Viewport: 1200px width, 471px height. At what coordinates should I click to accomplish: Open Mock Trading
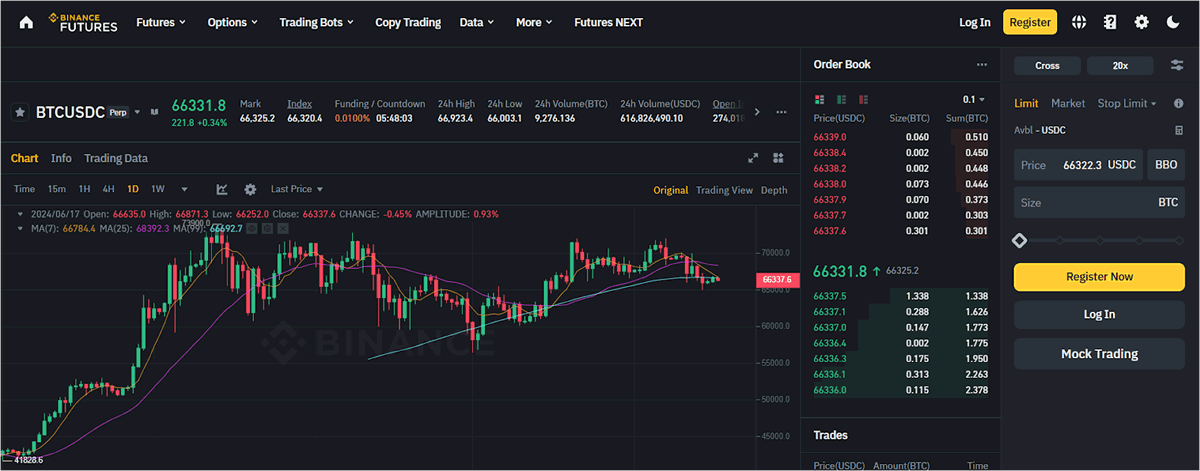[x=1100, y=353]
